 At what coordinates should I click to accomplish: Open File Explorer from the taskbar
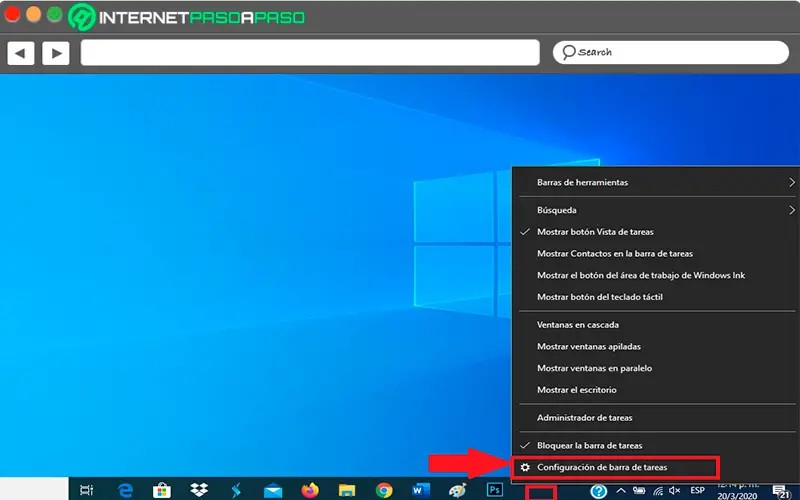(x=346, y=490)
